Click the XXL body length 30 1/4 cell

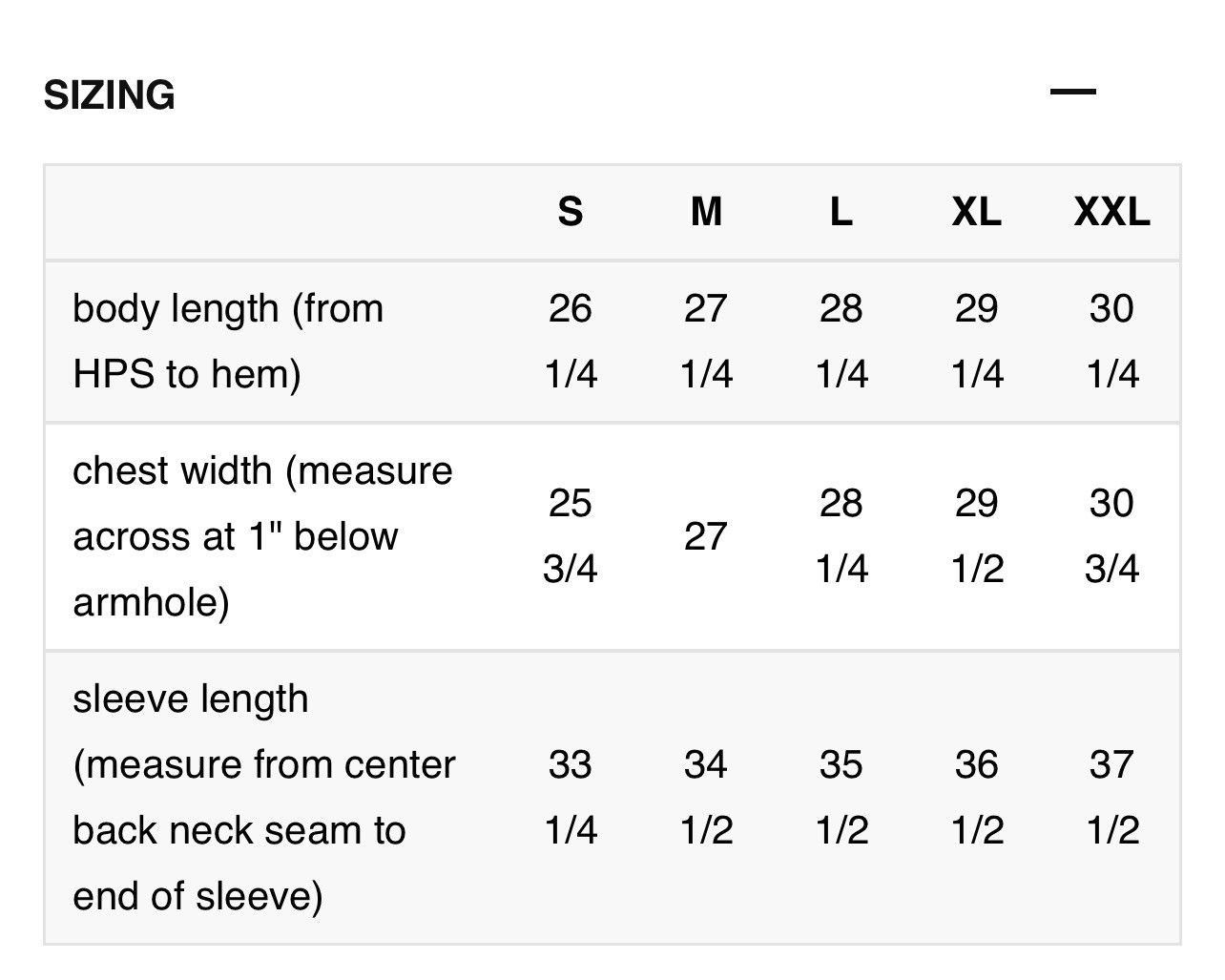pyautogui.click(x=1112, y=341)
